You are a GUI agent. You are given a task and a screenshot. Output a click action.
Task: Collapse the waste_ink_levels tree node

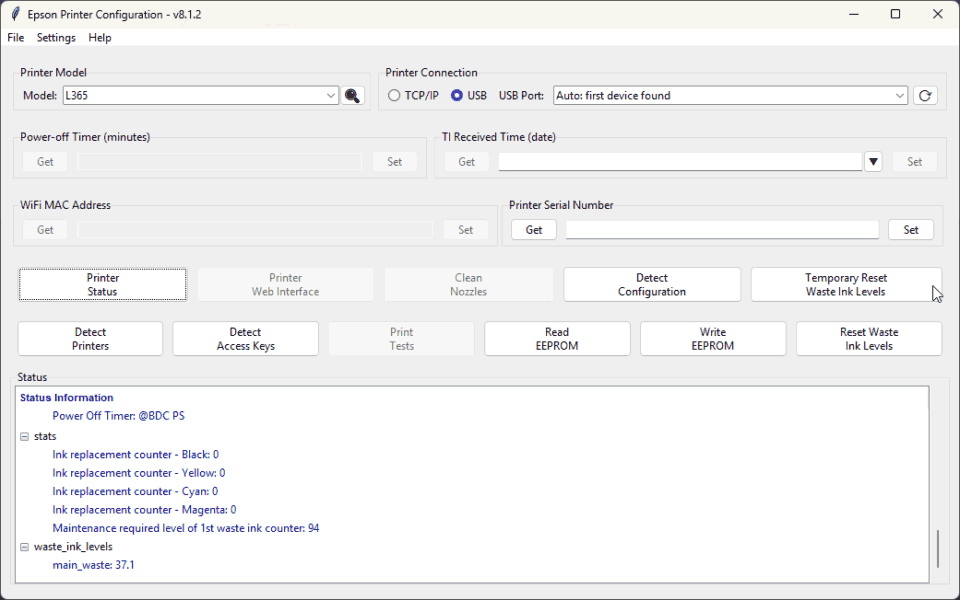[24, 547]
